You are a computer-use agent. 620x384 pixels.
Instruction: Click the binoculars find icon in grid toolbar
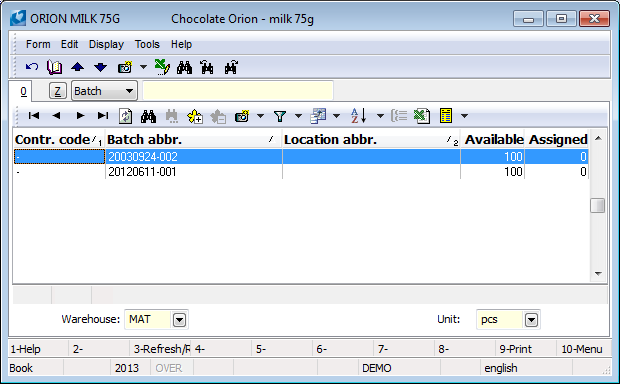coord(148,116)
